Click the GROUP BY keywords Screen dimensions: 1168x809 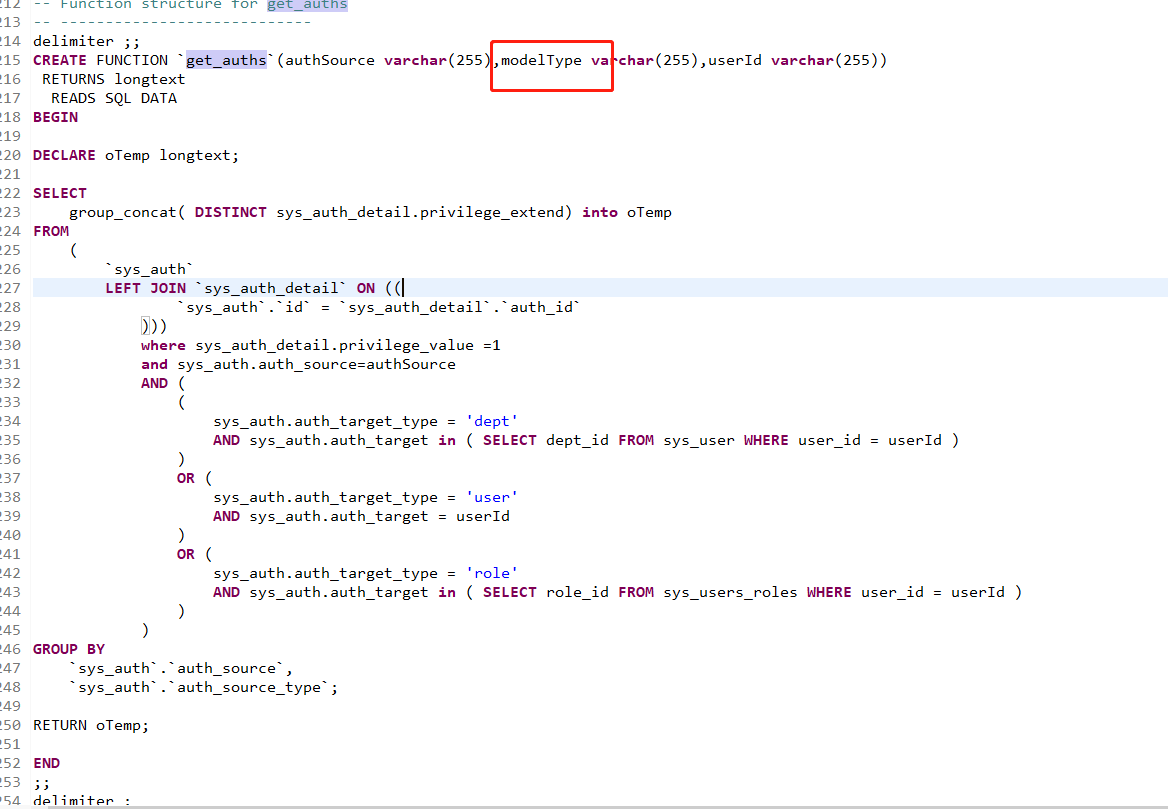[69, 649]
